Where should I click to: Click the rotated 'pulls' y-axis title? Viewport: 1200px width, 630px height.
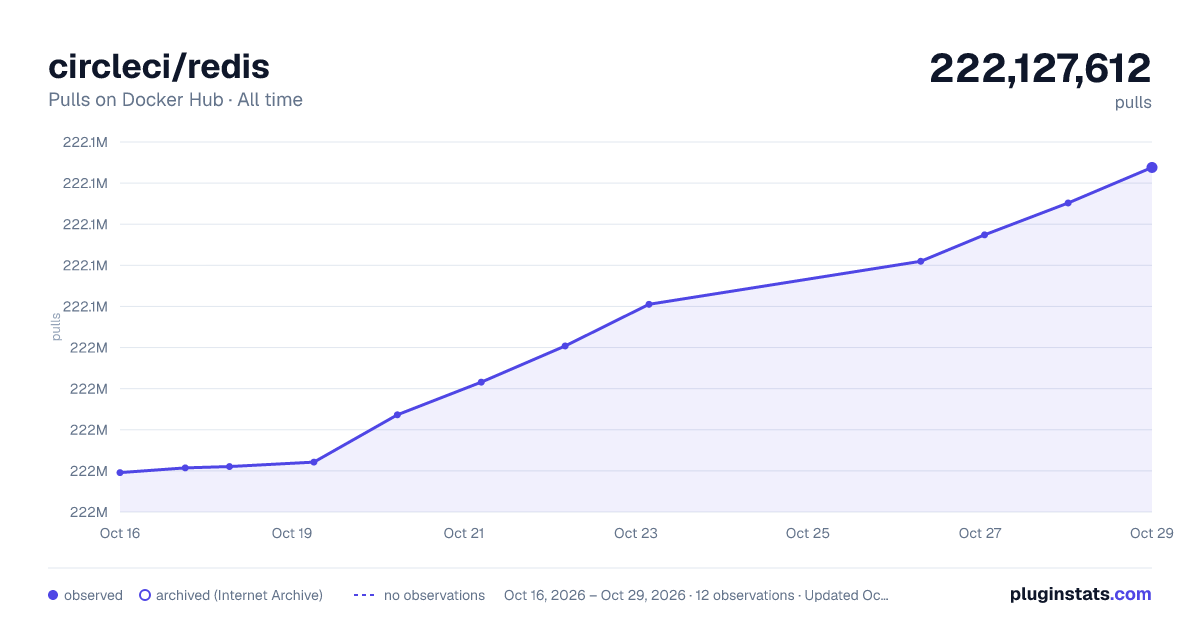point(56,326)
